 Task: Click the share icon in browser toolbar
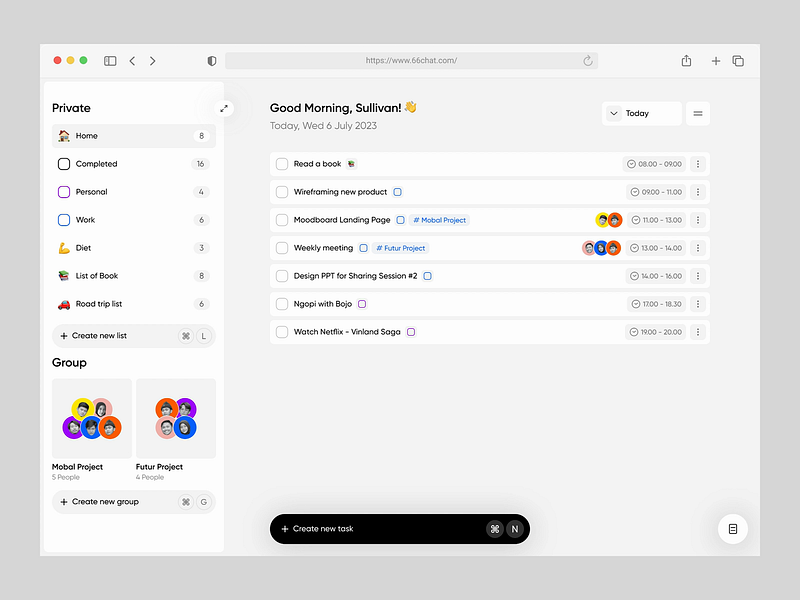coord(686,60)
